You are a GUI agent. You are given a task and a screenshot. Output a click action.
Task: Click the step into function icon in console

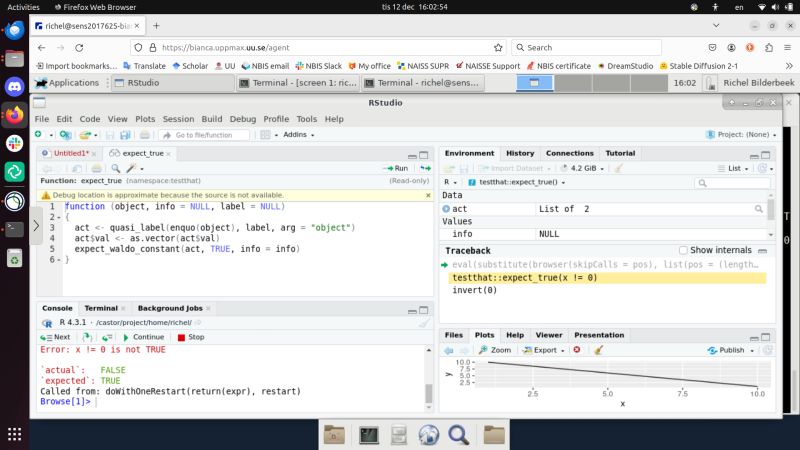tap(87, 337)
